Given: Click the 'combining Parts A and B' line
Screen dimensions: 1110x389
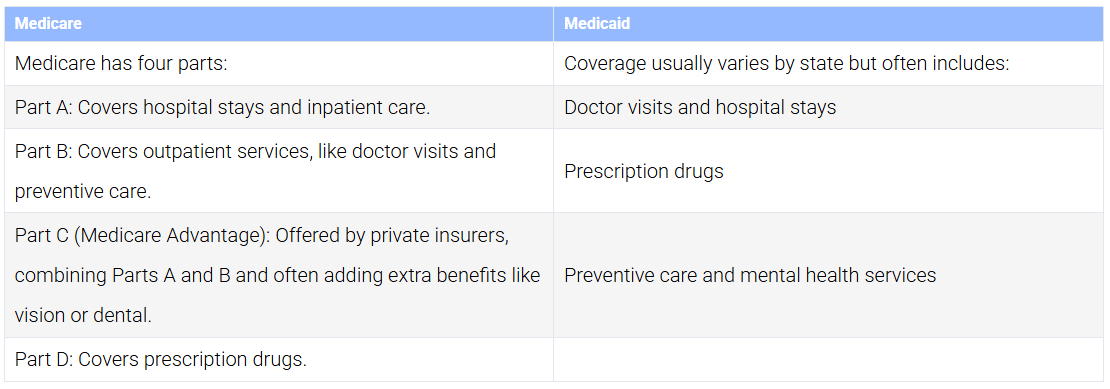Looking at the screenshot, I should tap(277, 275).
